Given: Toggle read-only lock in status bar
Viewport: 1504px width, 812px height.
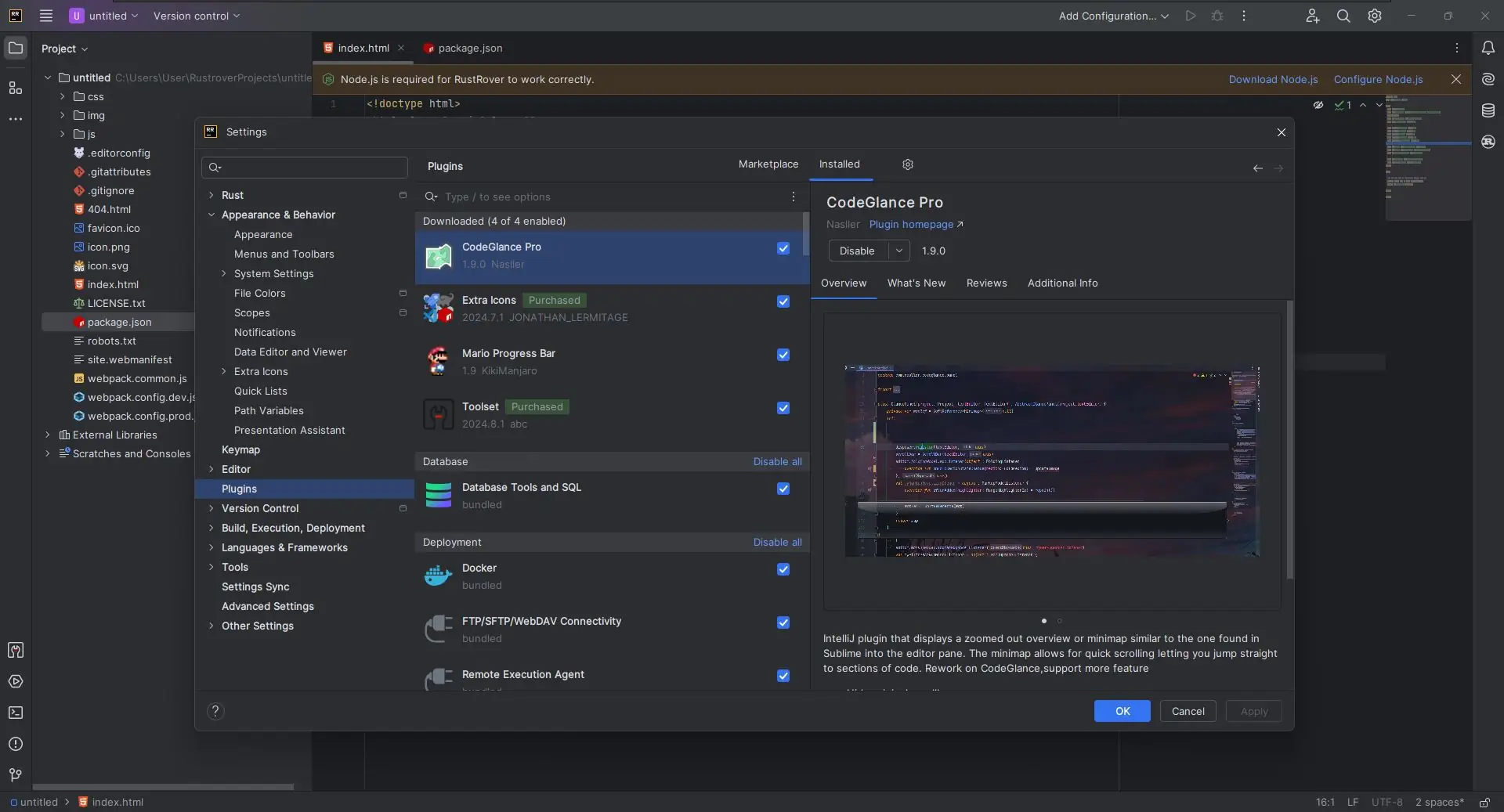Looking at the screenshot, I should (x=1484, y=803).
